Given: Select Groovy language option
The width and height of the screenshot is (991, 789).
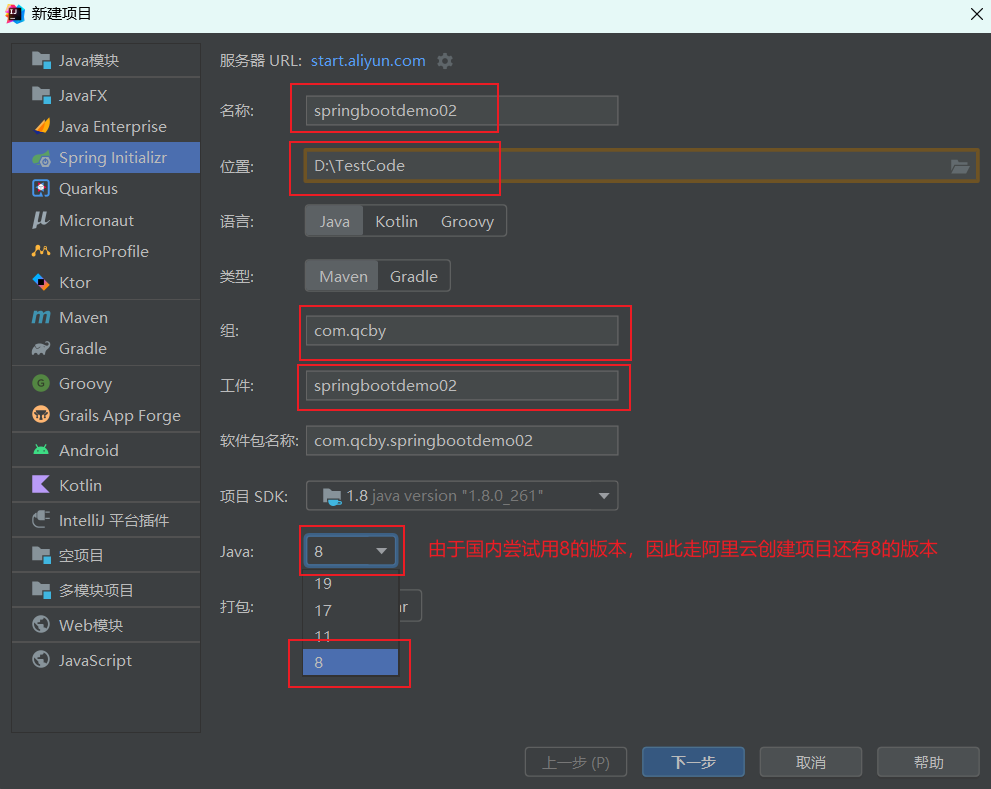Looking at the screenshot, I should [467, 221].
